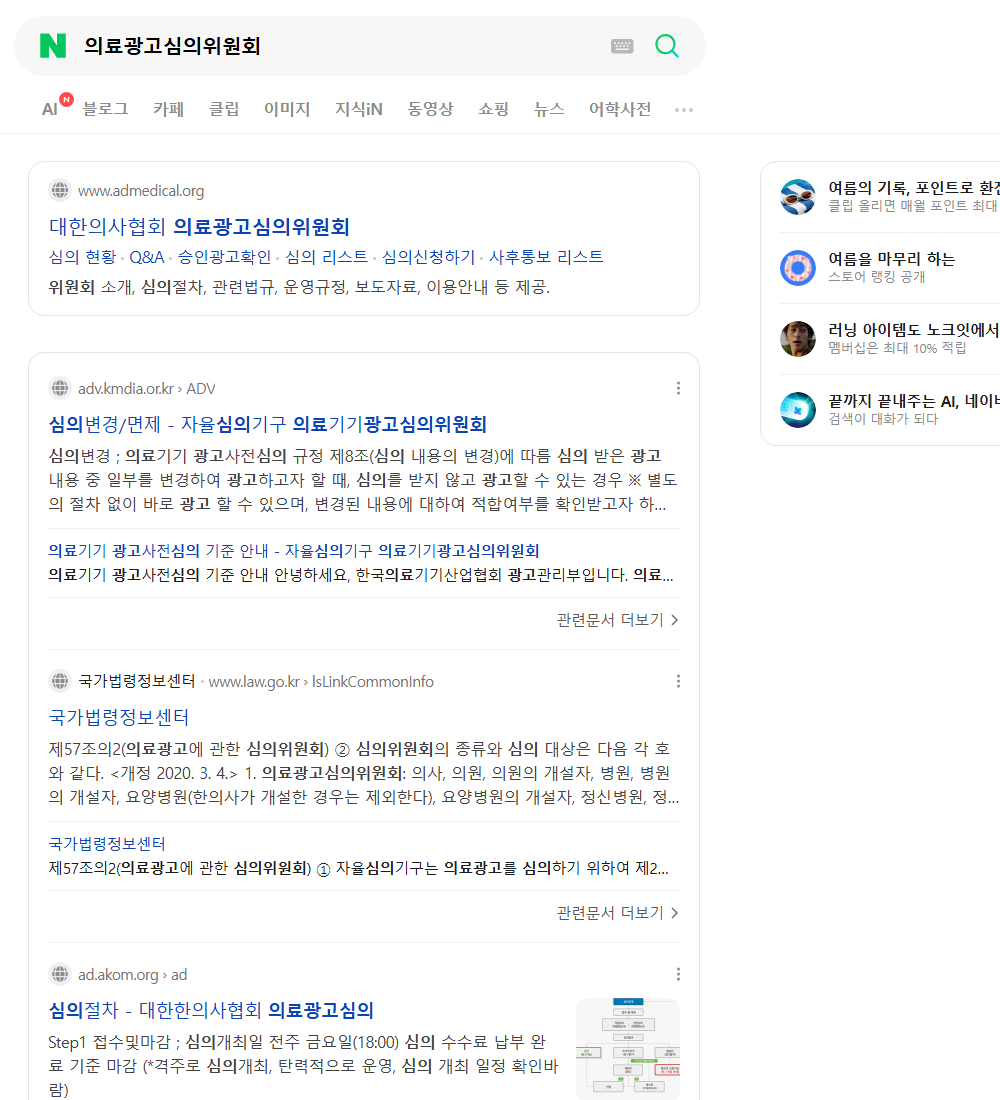Image resolution: width=1000 pixels, height=1100 pixels.
Task: Click globe icon beside 국가법령정보센터 source
Action: (x=60, y=681)
